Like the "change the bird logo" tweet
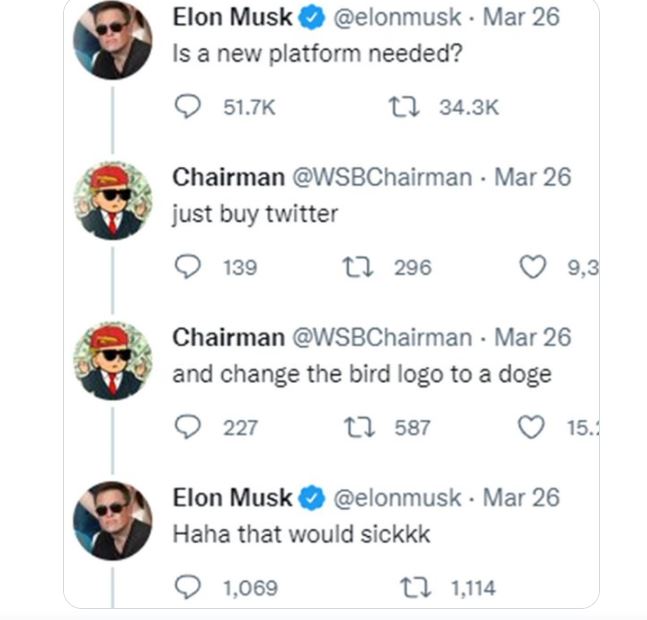The image size is (647, 620). pyautogui.click(x=535, y=427)
